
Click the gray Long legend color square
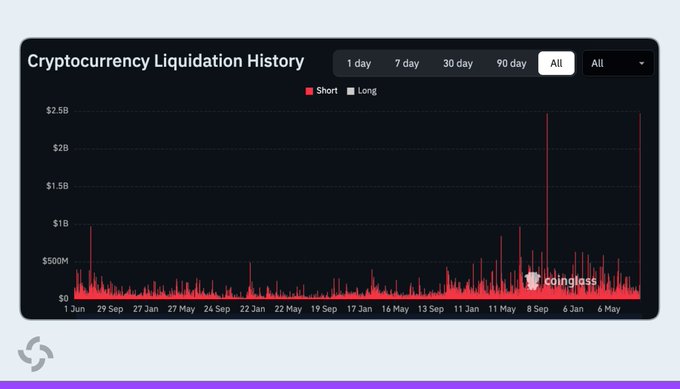click(350, 91)
